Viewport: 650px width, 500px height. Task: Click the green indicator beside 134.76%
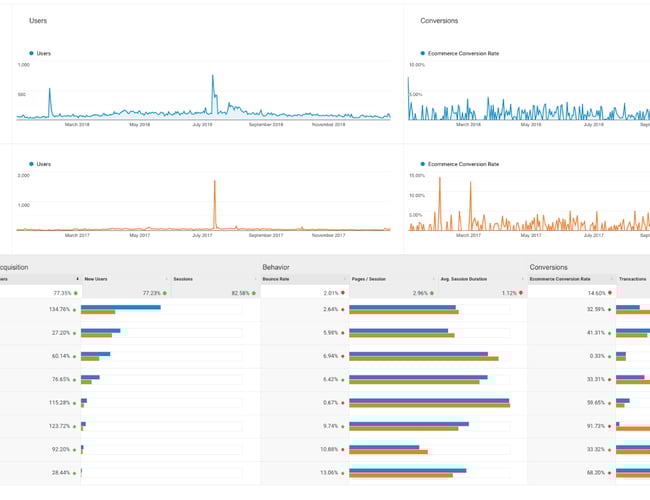click(x=76, y=310)
